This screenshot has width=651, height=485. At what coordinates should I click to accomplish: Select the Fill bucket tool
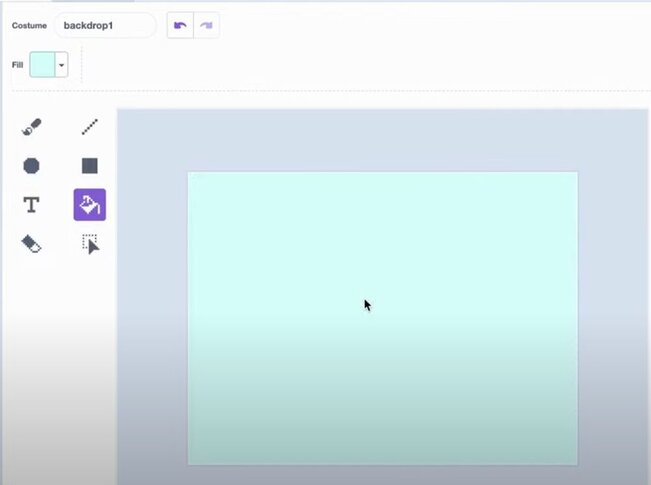[90, 205]
